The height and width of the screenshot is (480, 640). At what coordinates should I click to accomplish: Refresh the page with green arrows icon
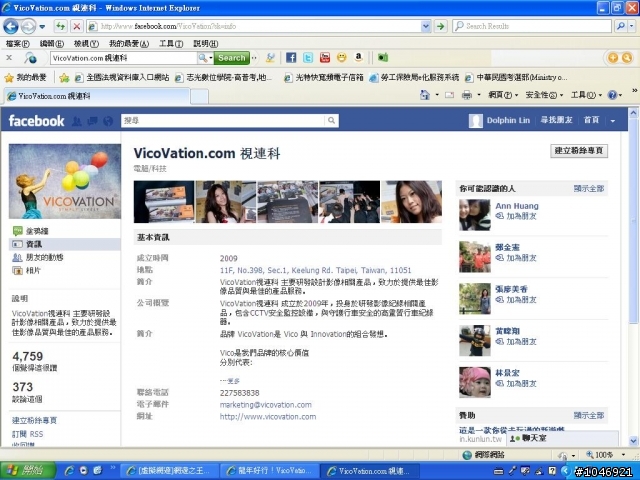pyautogui.click(x=60, y=27)
